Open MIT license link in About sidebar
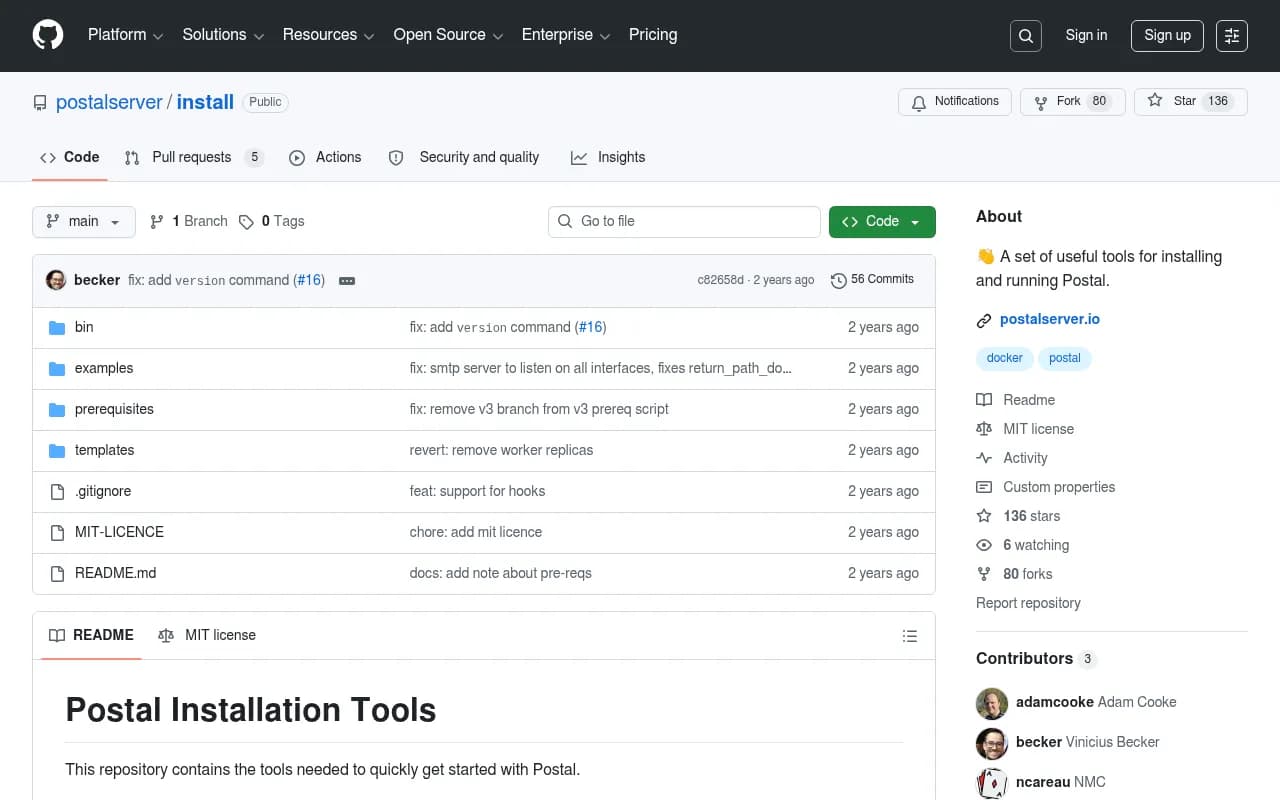This screenshot has height=800, width=1280. pos(1025,429)
